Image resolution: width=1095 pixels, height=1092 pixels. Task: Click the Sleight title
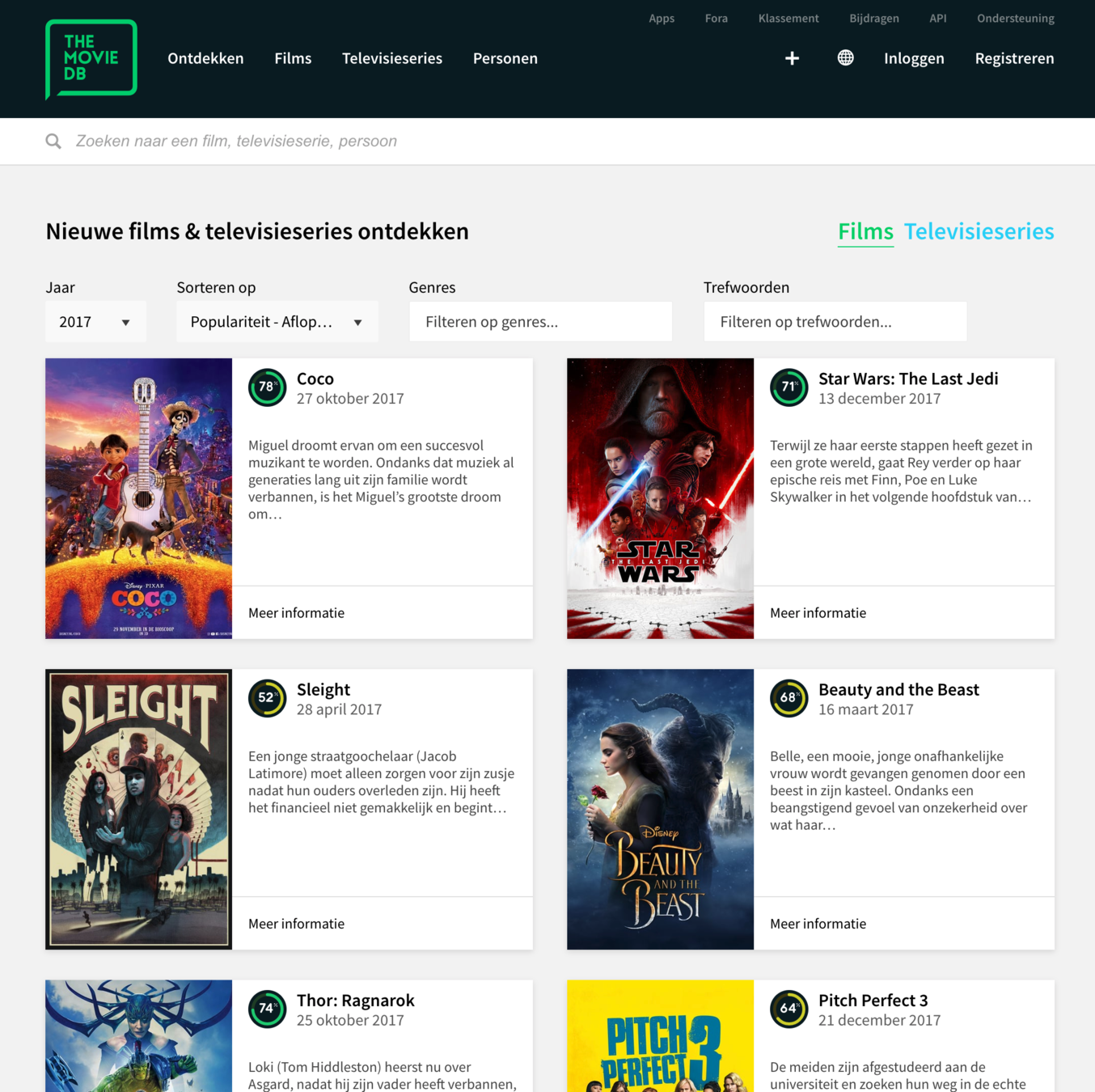pos(323,690)
